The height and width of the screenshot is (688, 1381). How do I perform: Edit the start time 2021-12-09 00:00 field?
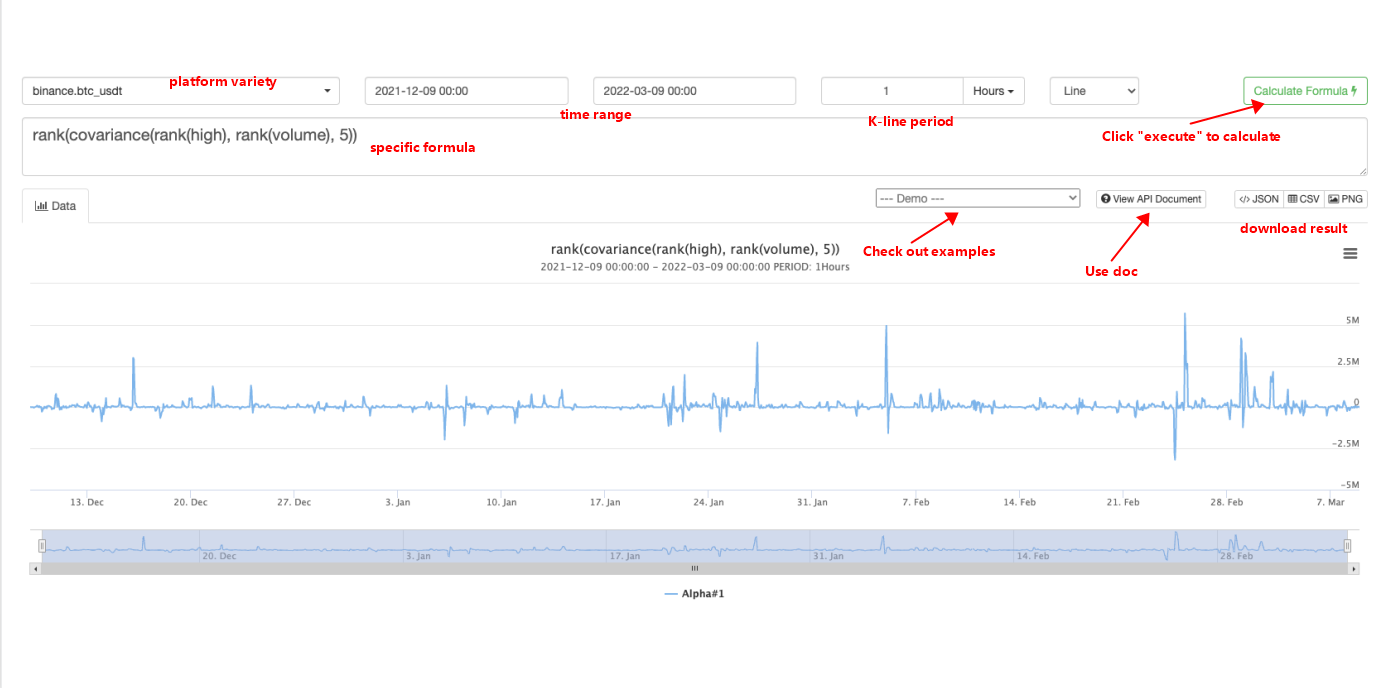[x=466, y=91]
